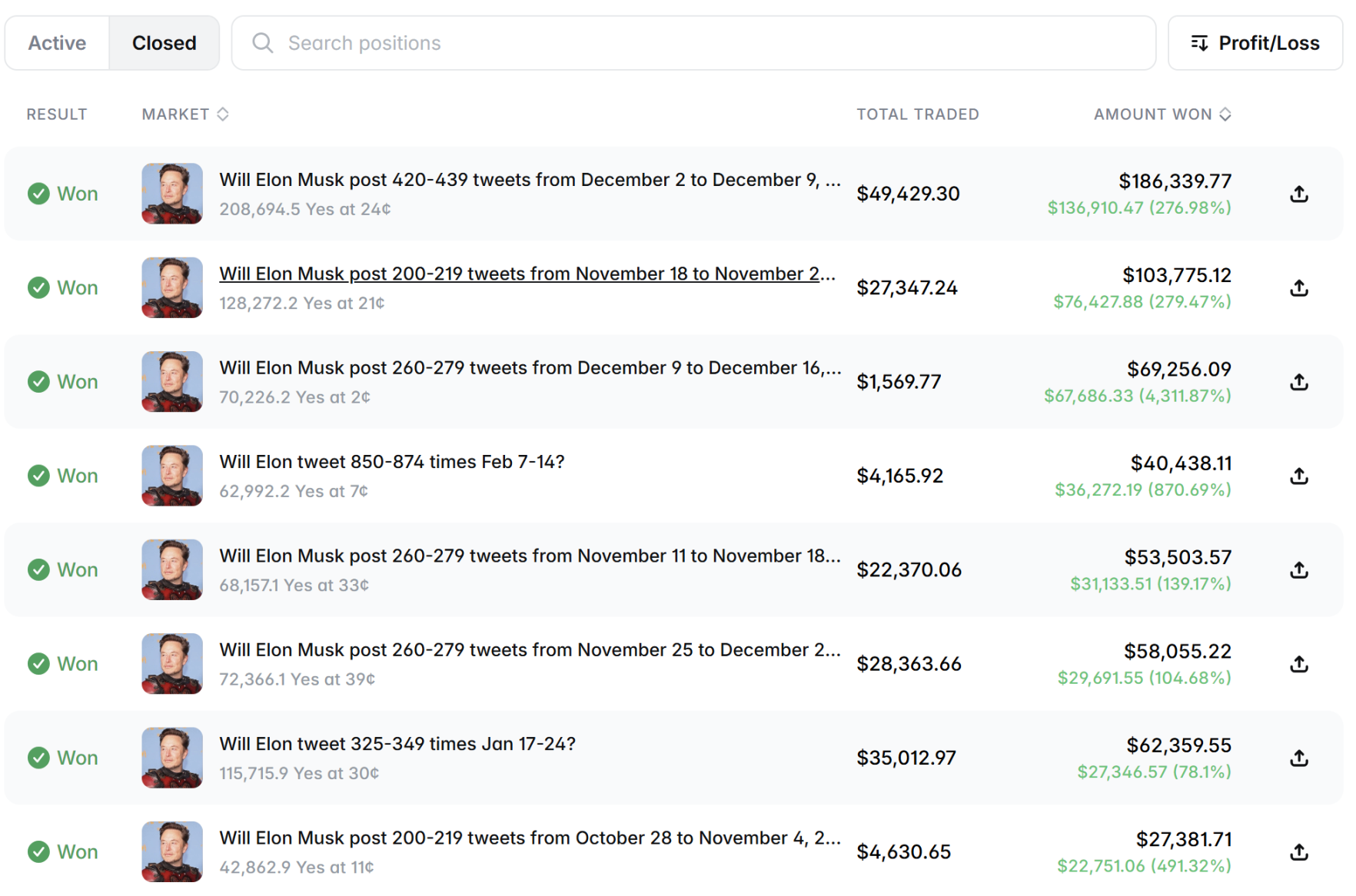Share the Jan 17-24 325-349 position
The width and height of the screenshot is (1356, 896).
pyautogui.click(x=1298, y=758)
